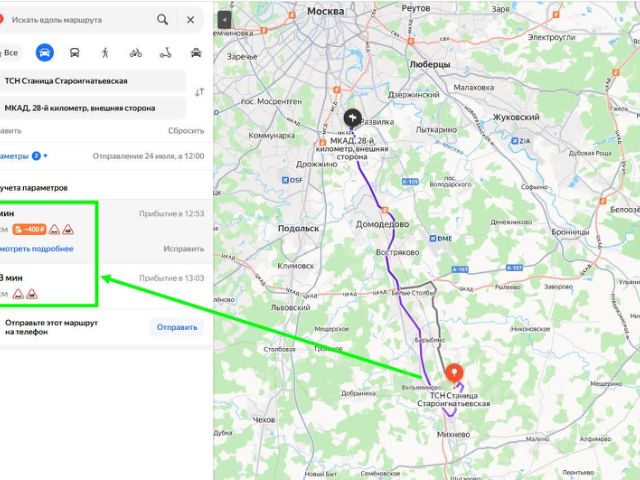This screenshot has height=480, width=640.
Task: Click Климовск label on map
Action: point(296,266)
